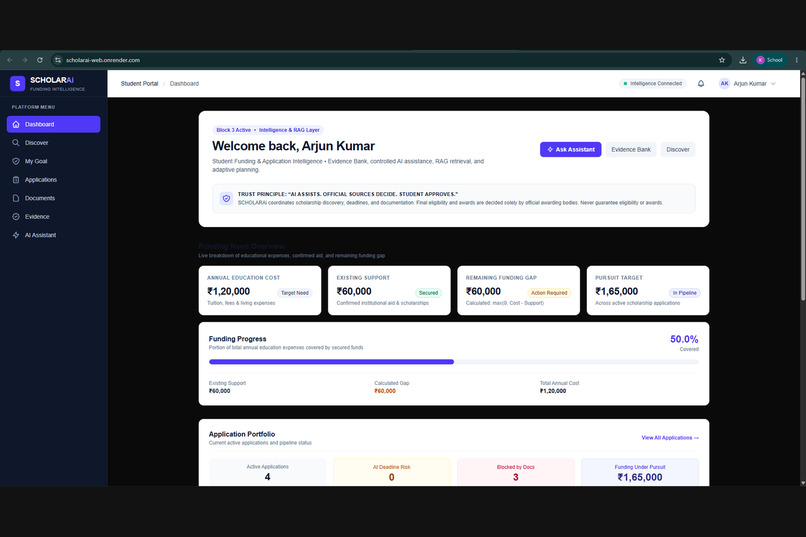Image resolution: width=806 pixels, height=537 pixels.
Task: Click the Existing Support ₹60,000 card value
Action: (x=354, y=291)
